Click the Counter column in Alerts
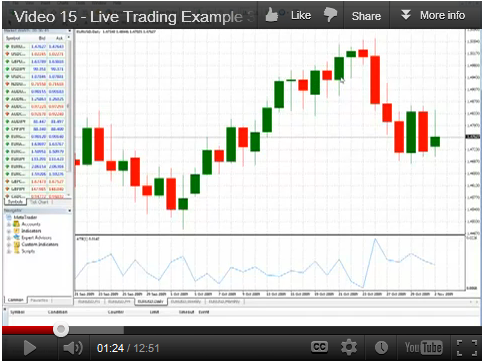Screen dimensions: 484x363 coord(116,312)
